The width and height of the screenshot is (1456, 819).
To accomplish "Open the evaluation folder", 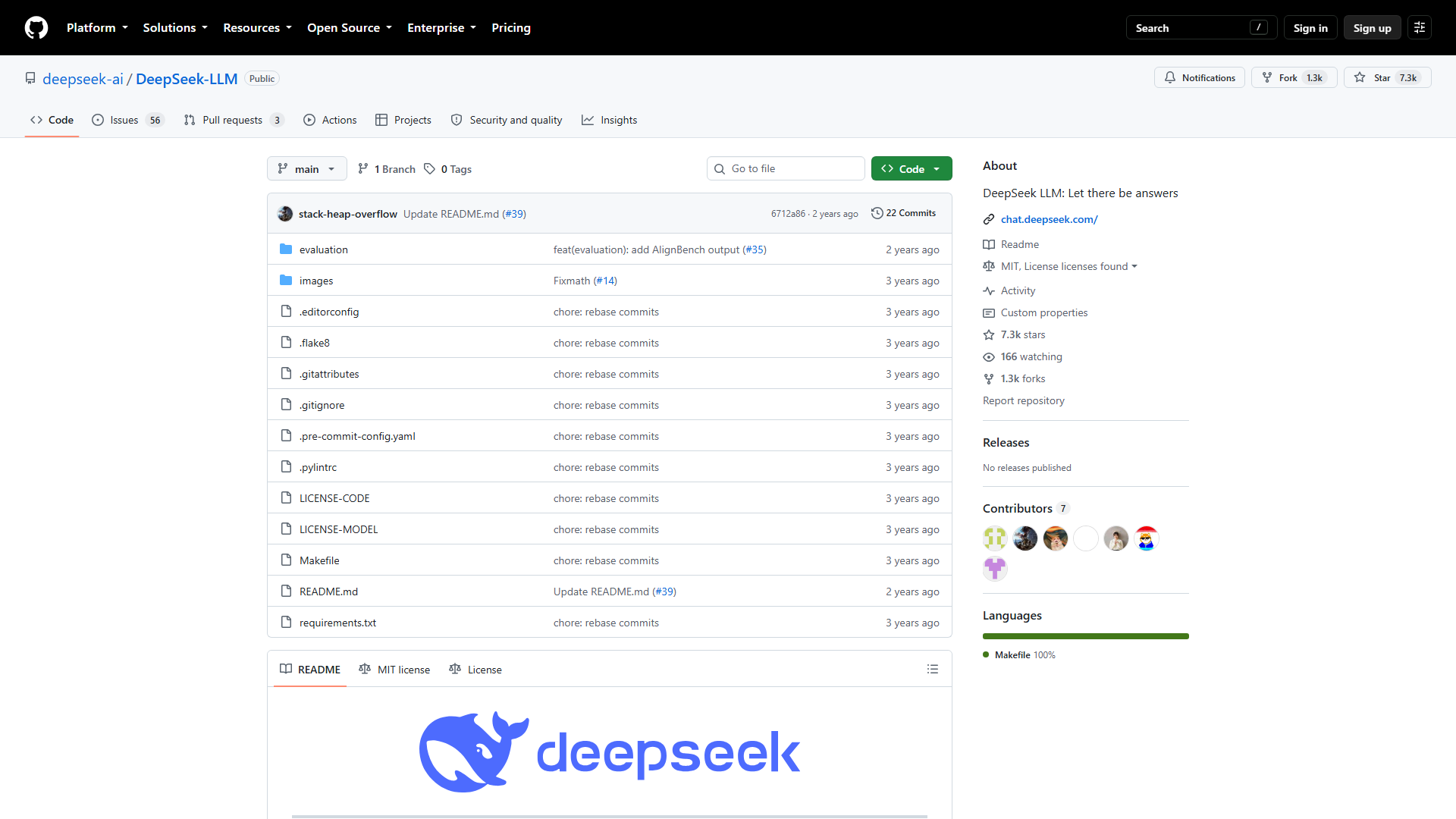I will (x=323, y=249).
